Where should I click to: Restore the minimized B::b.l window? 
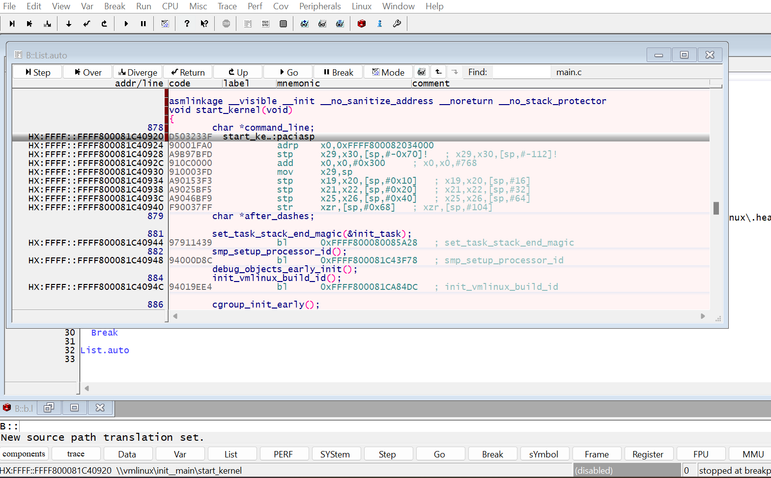pyautogui.click(x=49, y=408)
